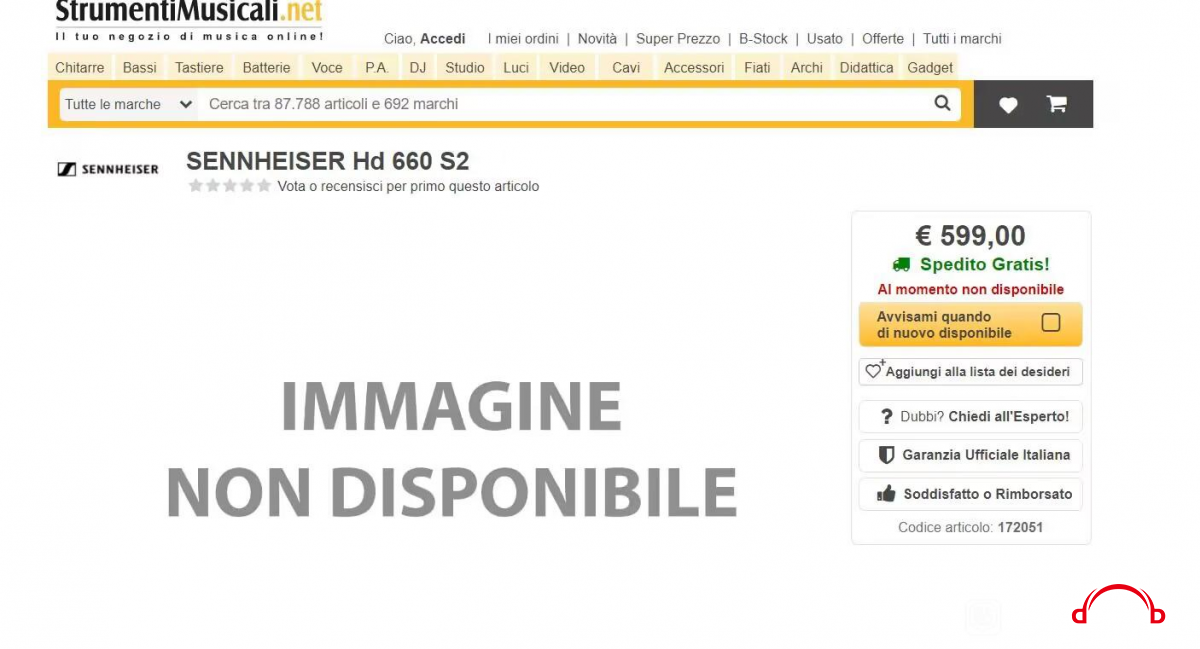Open the Gadget category
1200x649 pixels.
(x=930, y=68)
